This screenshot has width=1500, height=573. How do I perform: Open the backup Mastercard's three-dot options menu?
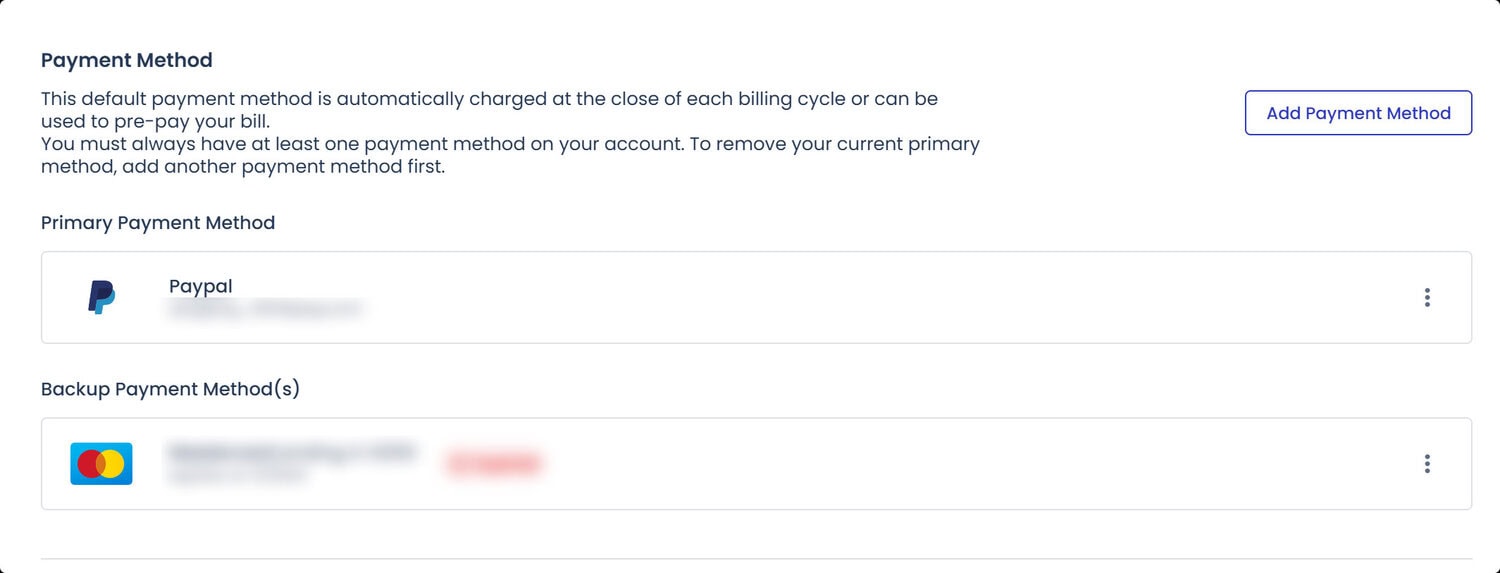(x=1427, y=464)
